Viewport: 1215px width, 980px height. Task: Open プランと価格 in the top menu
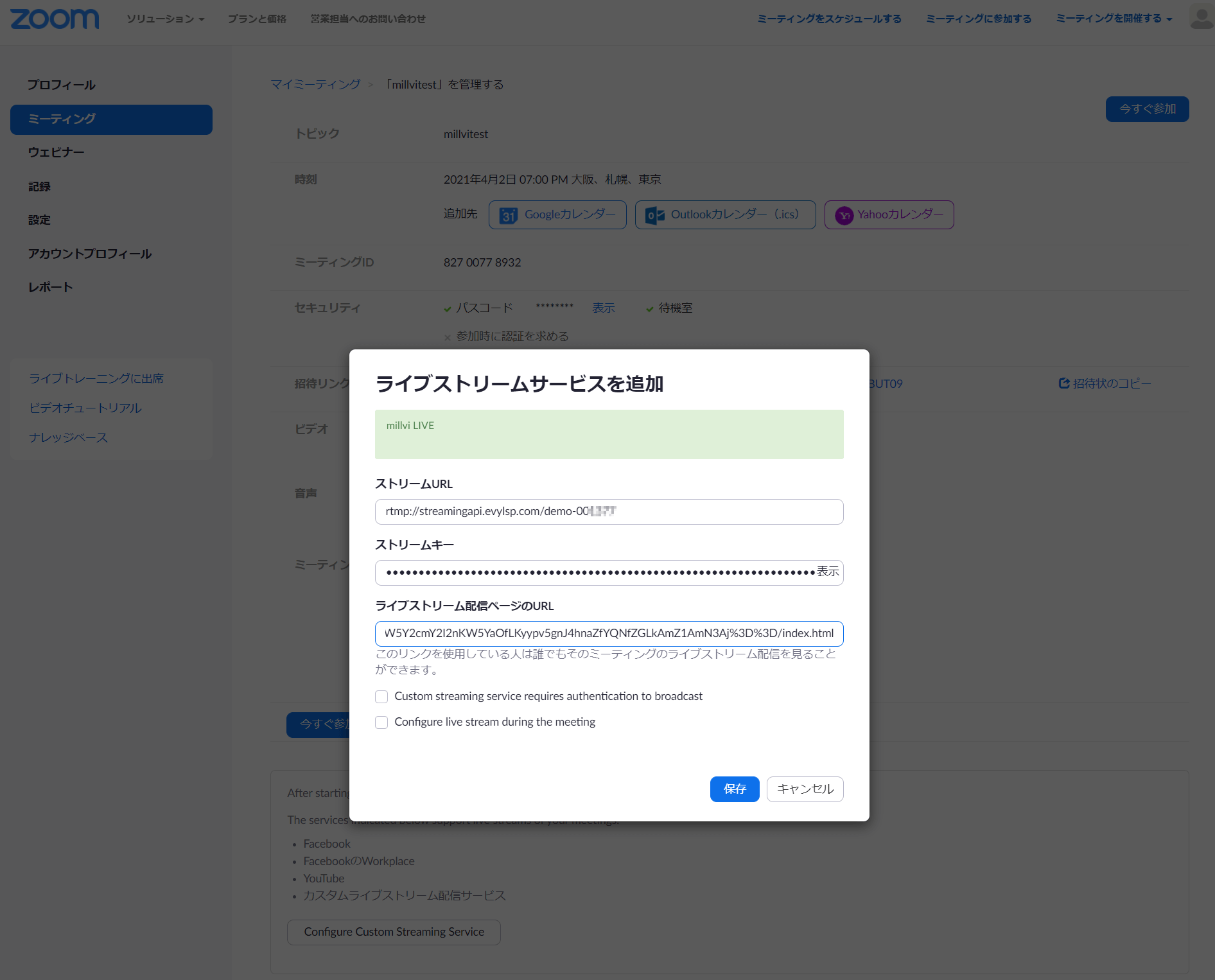coord(256,19)
